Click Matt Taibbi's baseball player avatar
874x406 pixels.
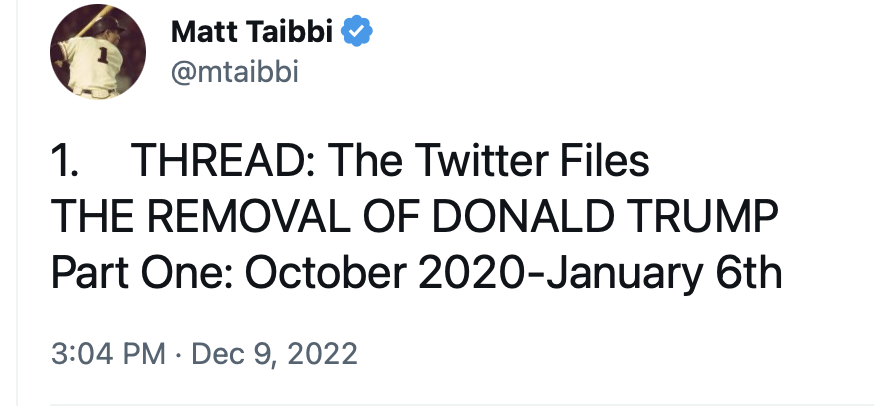click(99, 50)
